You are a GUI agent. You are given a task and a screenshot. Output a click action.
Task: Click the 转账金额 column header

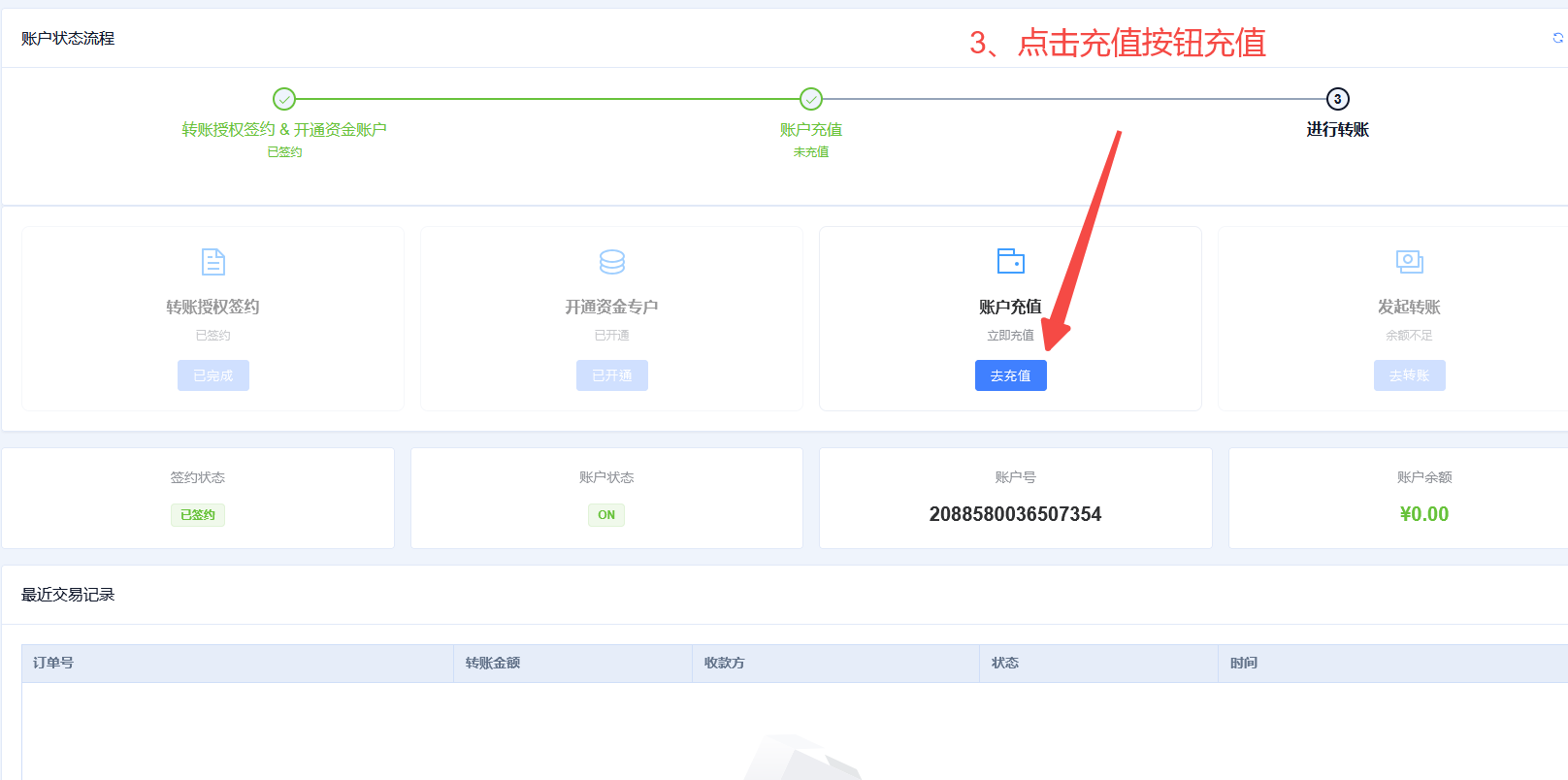493,663
